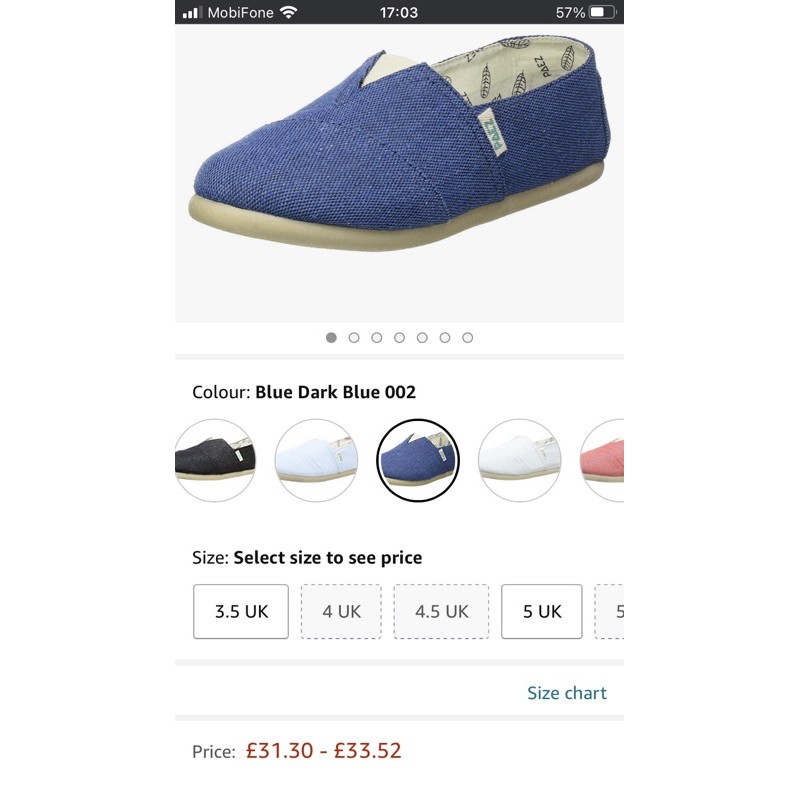The image size is (800, 800).
Task: Select the dark blue shoe colour swatch
Action: (417, 460)
